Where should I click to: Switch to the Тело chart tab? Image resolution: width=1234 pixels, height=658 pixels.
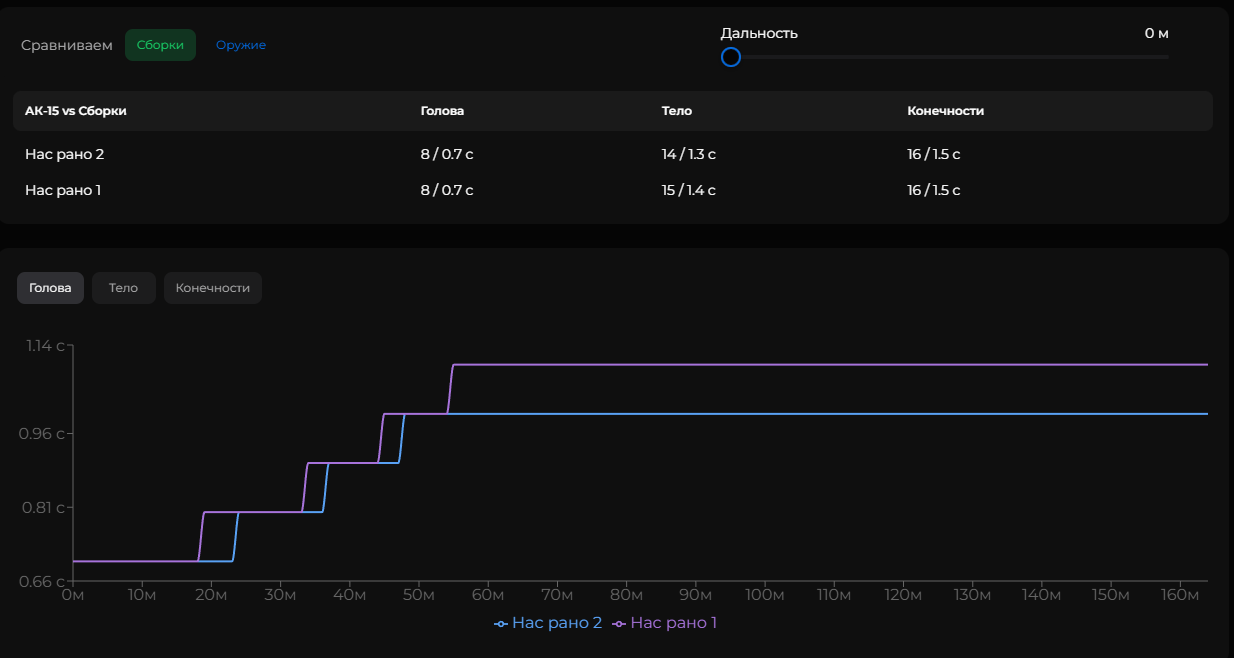[x=123, y=288]
